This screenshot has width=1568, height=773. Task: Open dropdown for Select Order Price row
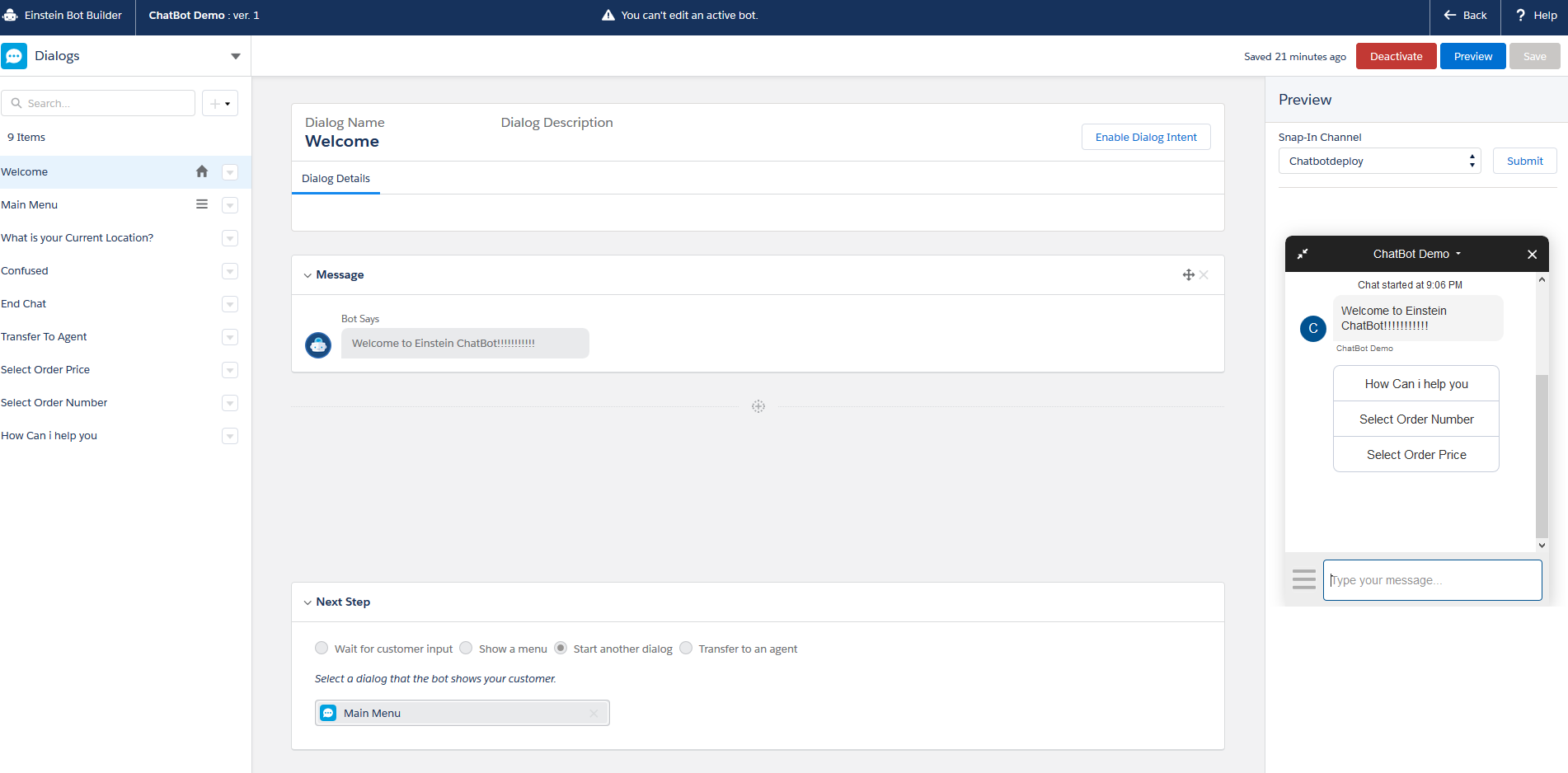coord(230,370)
